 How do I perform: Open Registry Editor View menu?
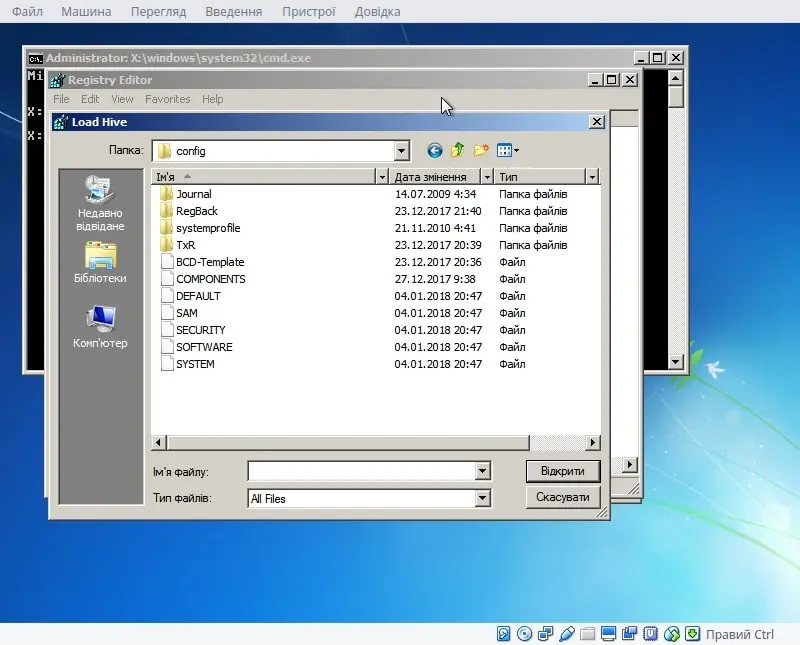click(122, 99)
